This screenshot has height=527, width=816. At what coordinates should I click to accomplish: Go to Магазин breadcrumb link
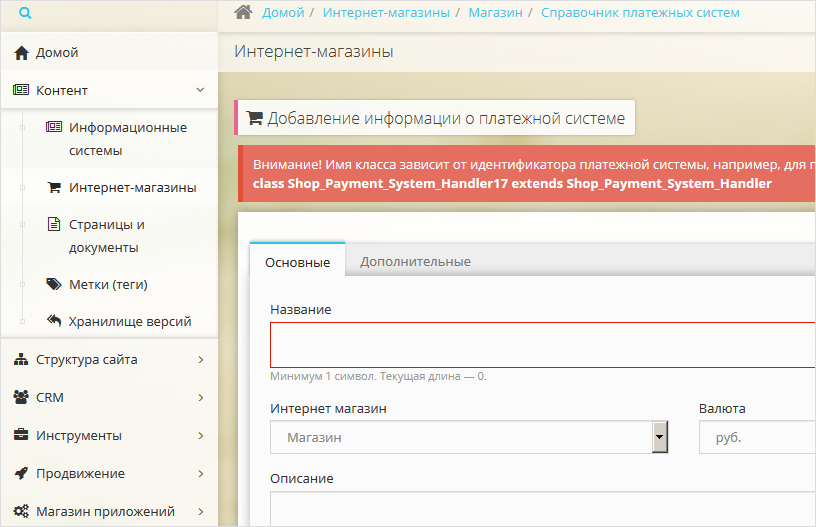click(x=495, y=13)
